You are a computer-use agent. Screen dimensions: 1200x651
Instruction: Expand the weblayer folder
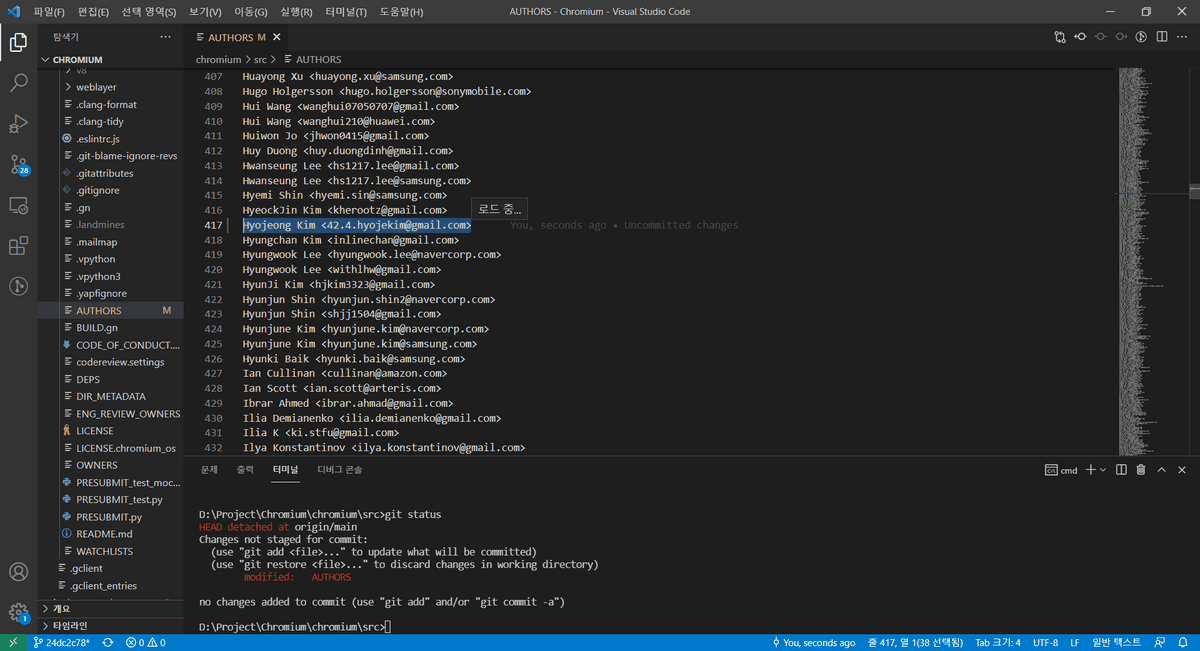[110, 87]
